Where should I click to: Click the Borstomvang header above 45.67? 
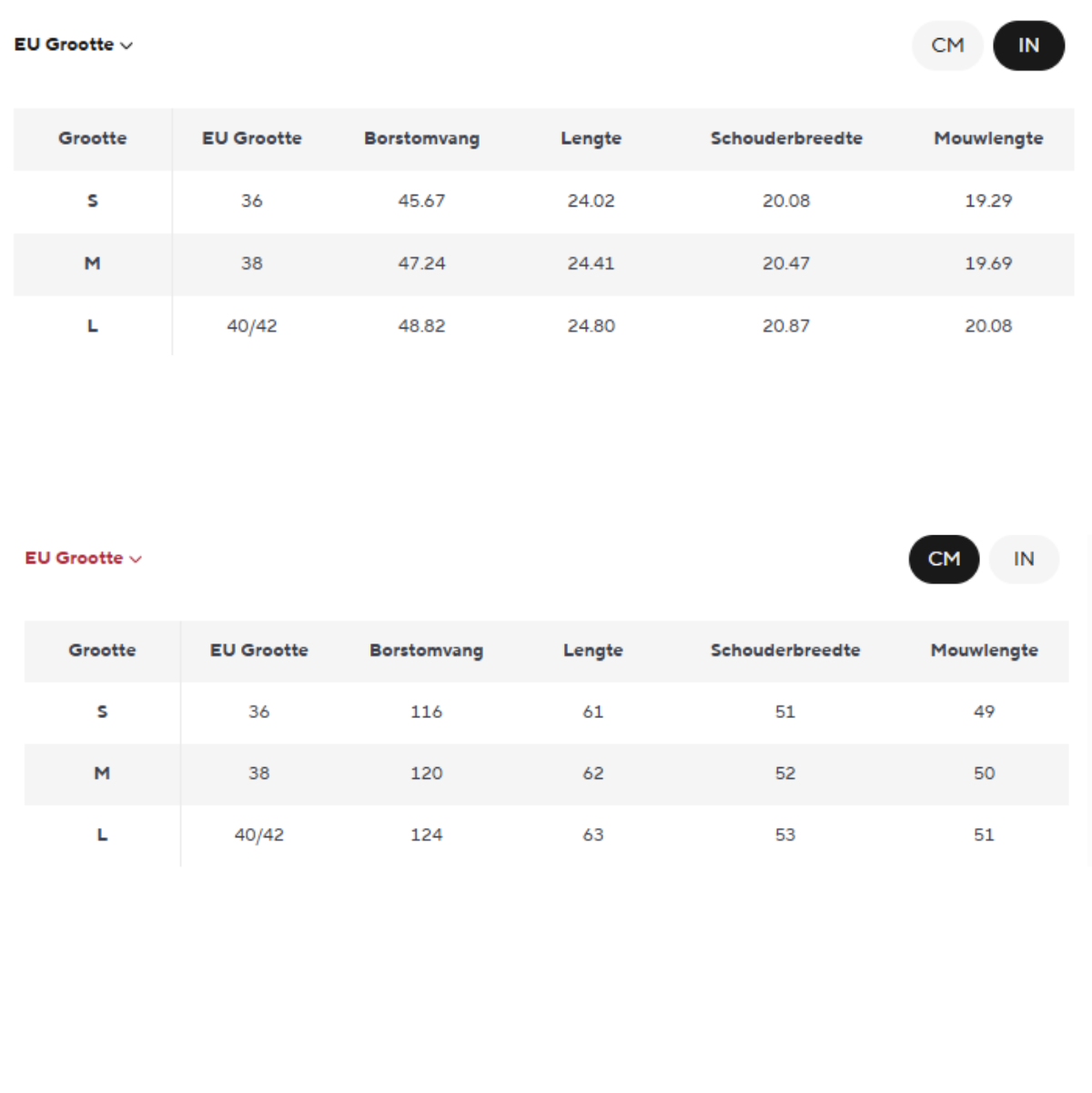pos(421,138)
